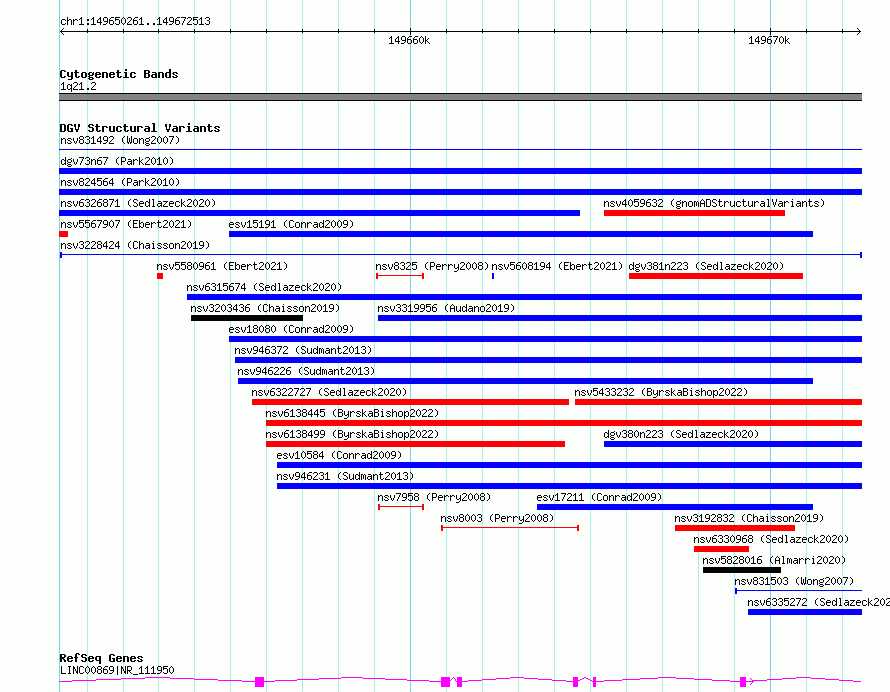Click dgv380n223 (Sedlazeck2020) label
Screen dimensions: 890x692
tap(681, 434)
